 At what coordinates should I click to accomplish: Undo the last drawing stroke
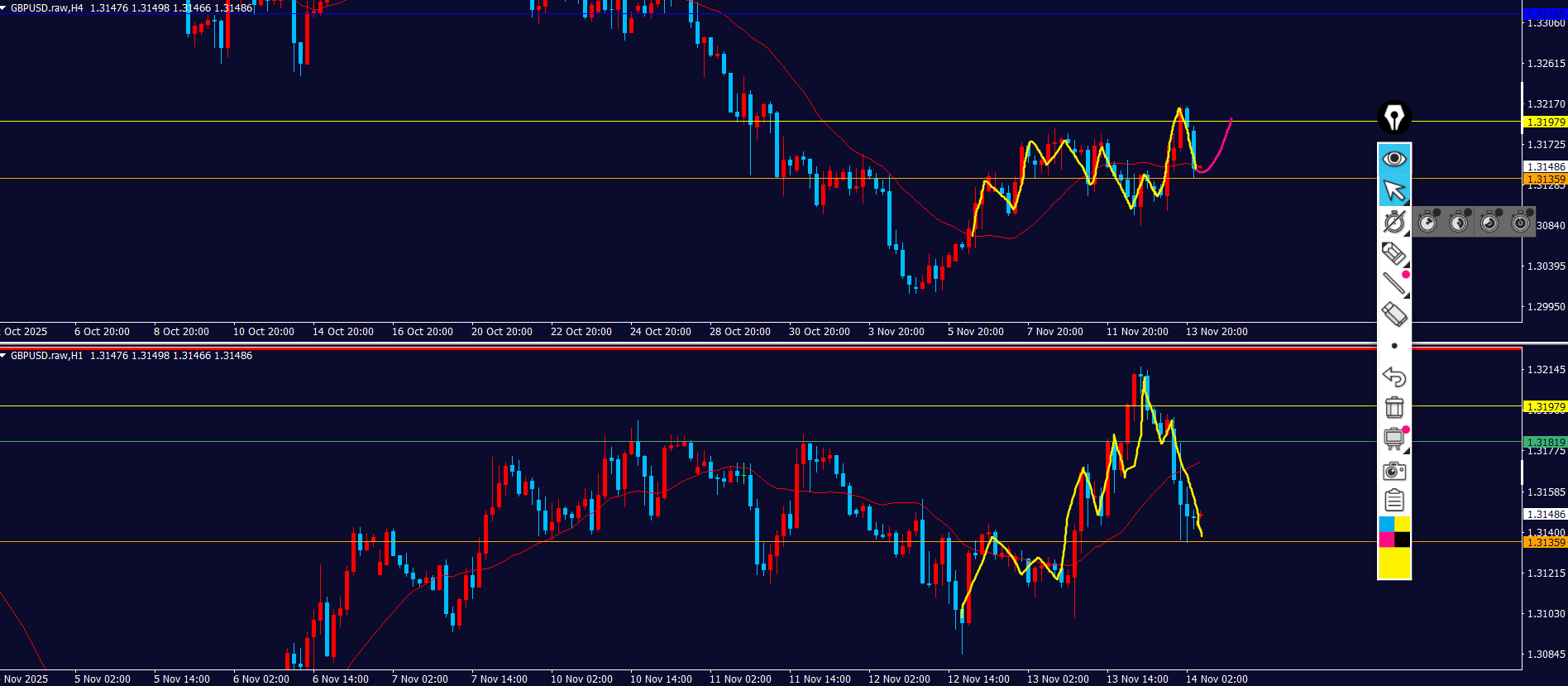coord(1394,377)
